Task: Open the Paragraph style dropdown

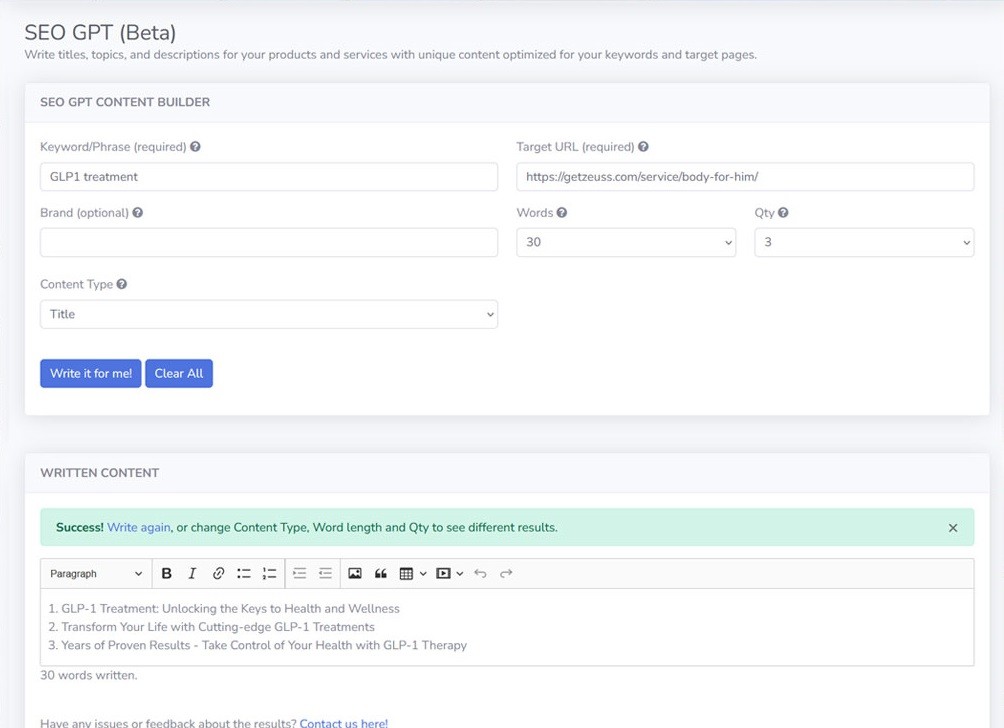Action: click(x=96, y=574)
